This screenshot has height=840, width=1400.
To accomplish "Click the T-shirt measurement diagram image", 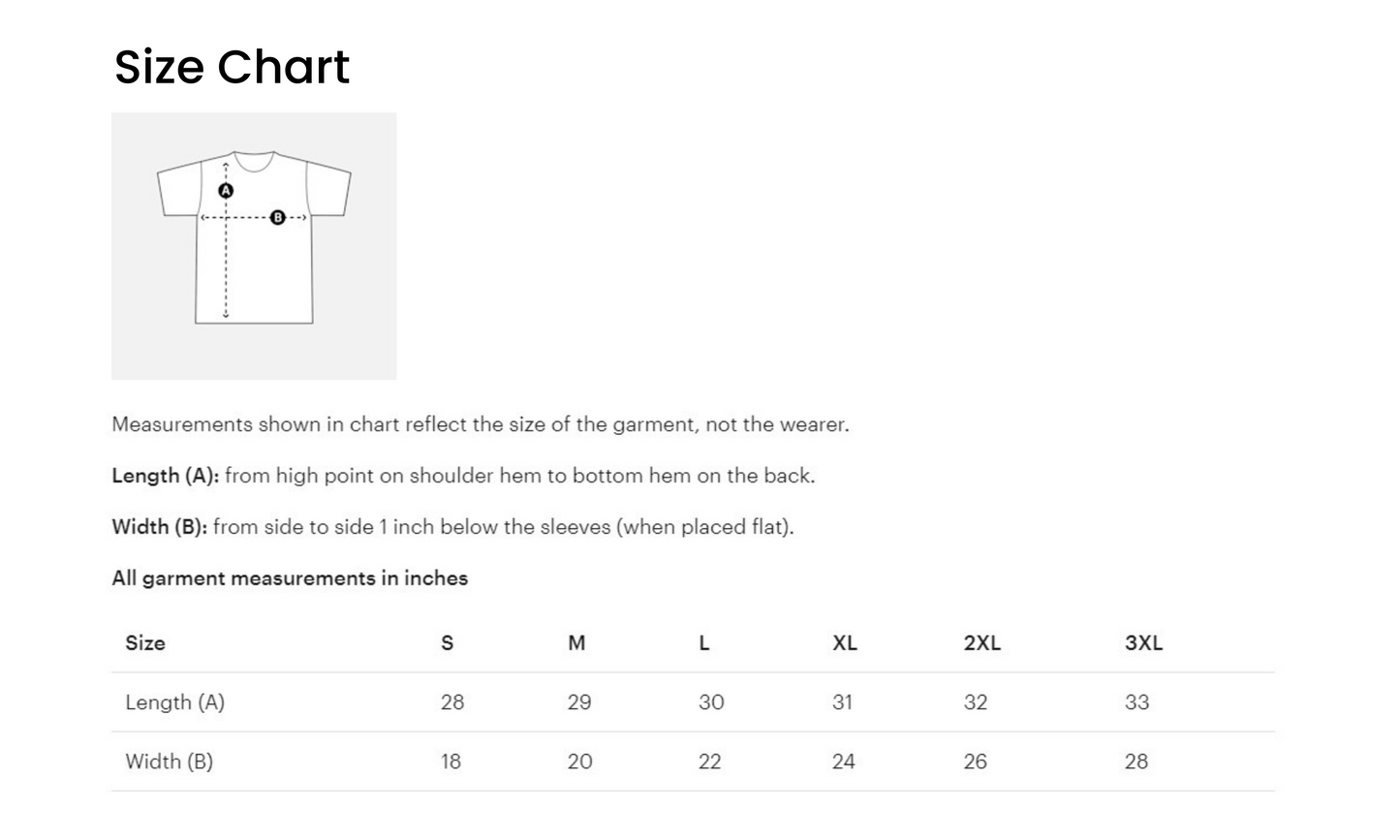I will [254, 246].
